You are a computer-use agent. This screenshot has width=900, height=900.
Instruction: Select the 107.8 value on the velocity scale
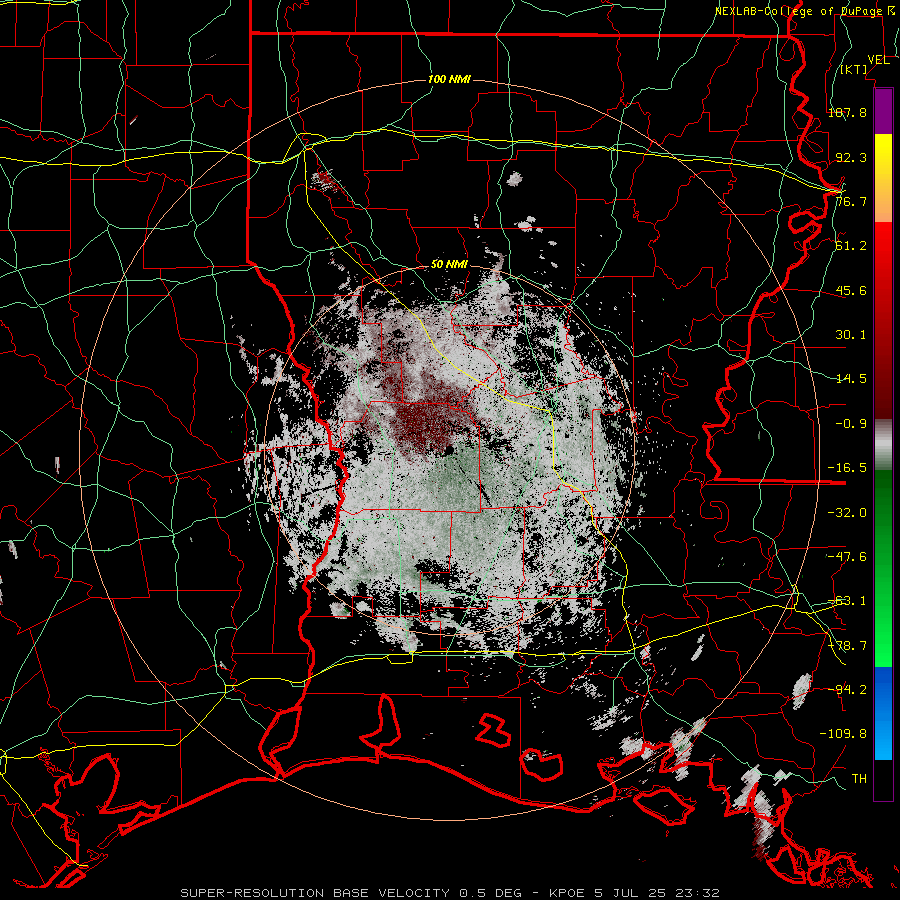coord(847,112)
